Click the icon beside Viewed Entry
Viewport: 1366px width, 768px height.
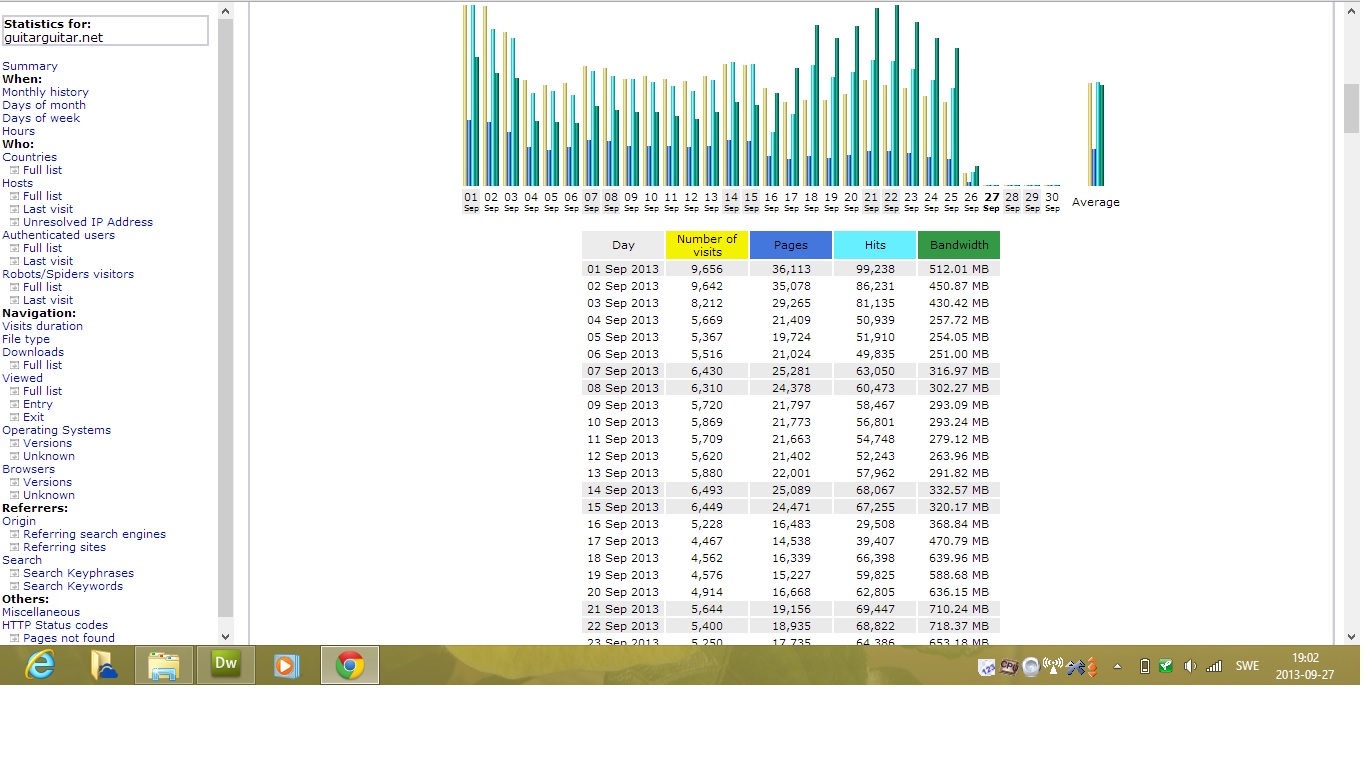pyautogui.click(x=15, y=404)
